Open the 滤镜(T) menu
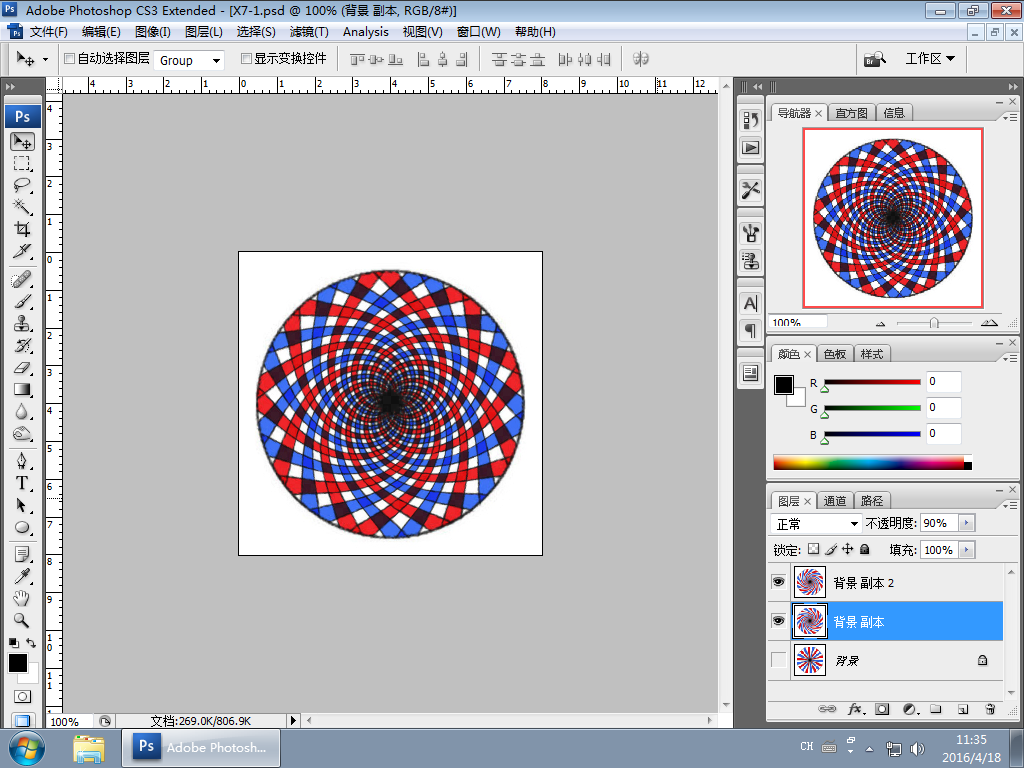The height and width of the screenshot is (768, 1024). point(309,32)
